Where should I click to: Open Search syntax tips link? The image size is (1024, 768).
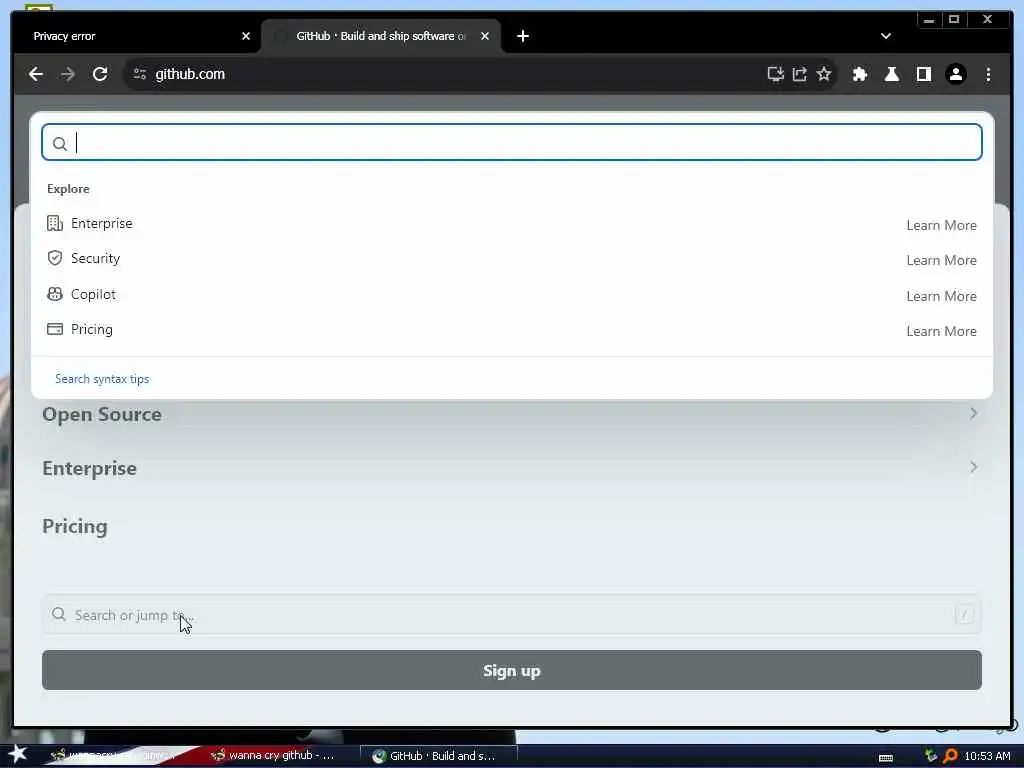pyautogui.click(x=102, y=379)
